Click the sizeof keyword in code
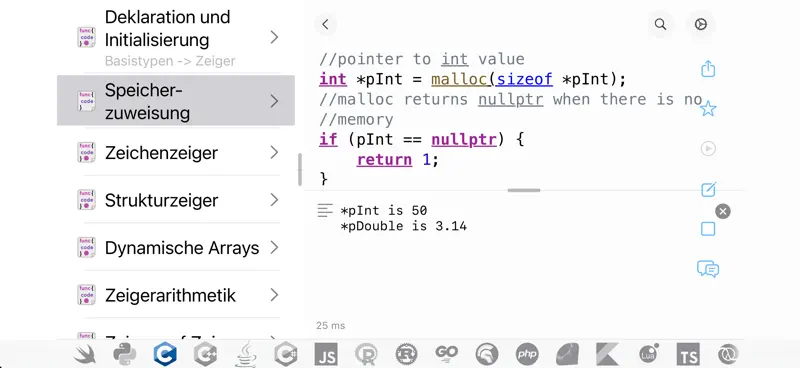The image size is (800, 368). click(524, 80)
